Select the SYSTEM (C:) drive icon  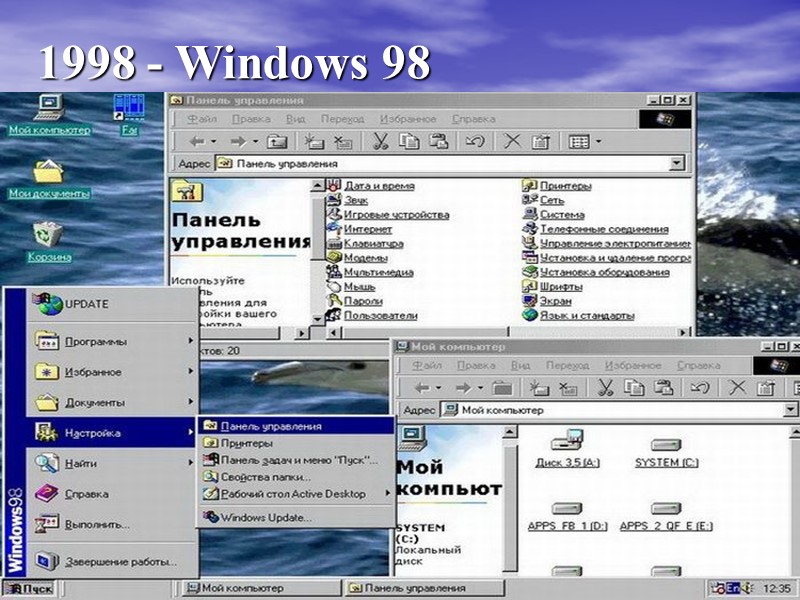pos(666,453)
